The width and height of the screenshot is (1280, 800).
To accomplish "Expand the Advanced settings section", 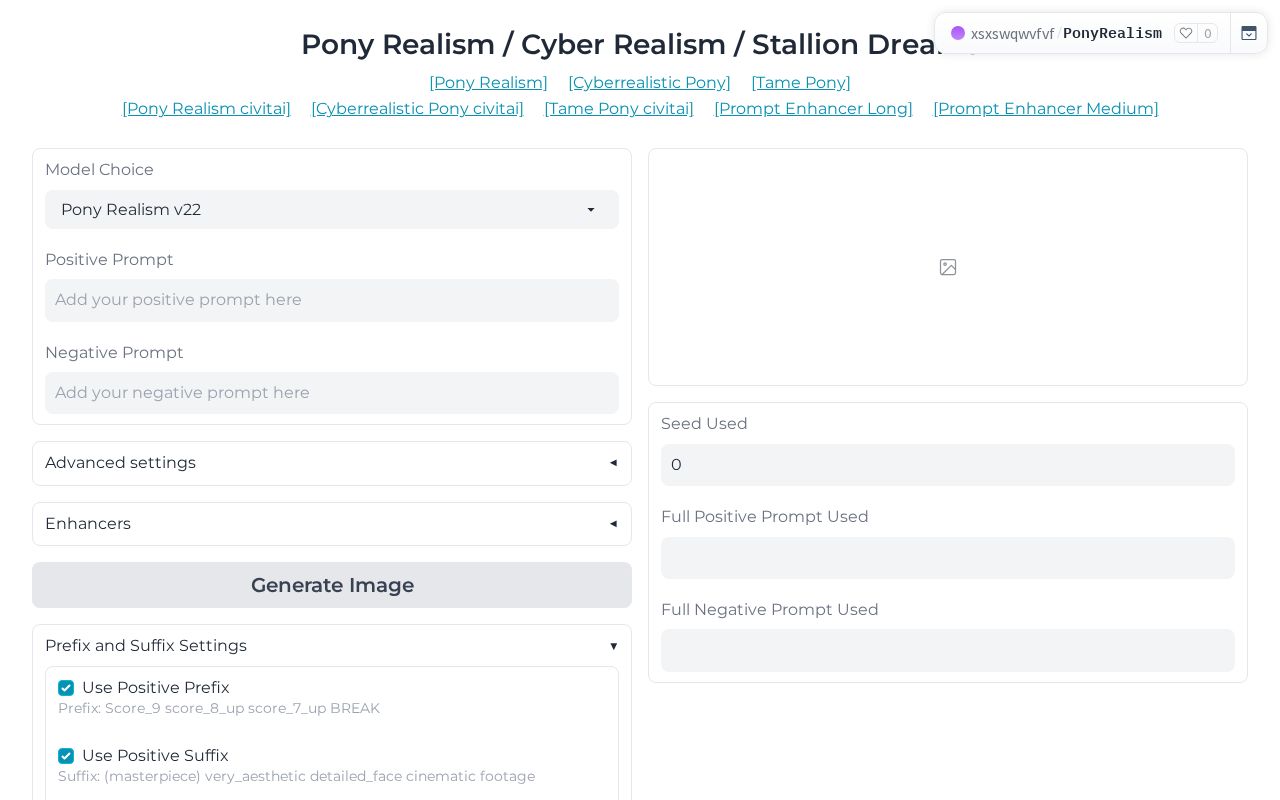I will [x=332, y=463].
